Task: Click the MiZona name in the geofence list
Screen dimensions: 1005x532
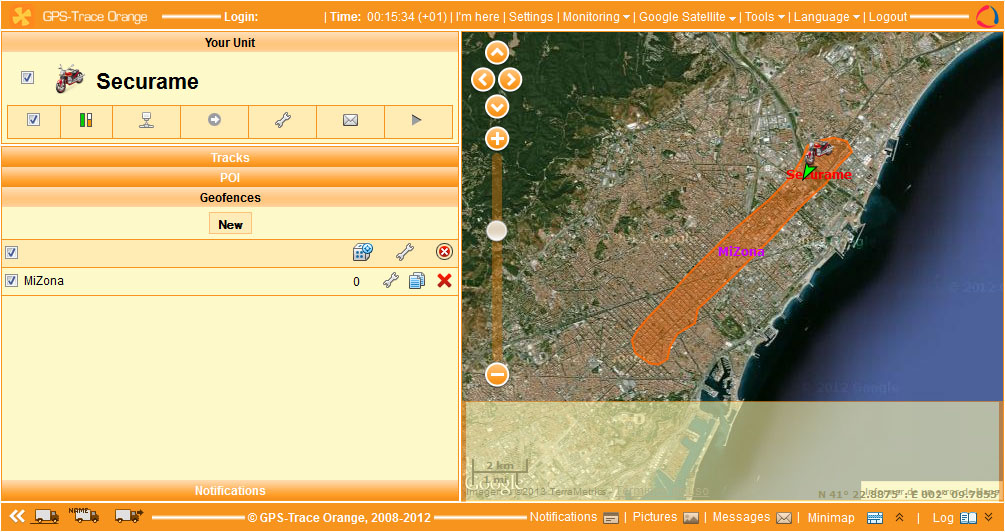Action: pyautogui.click(x=44, y=281)
